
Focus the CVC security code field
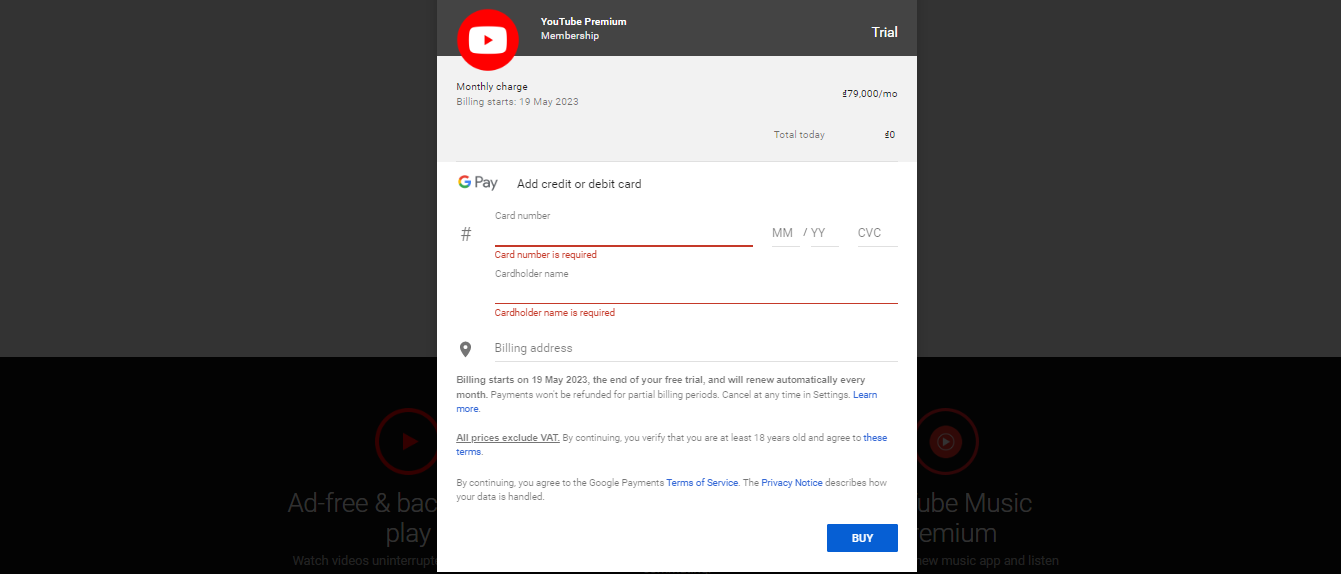877,233
